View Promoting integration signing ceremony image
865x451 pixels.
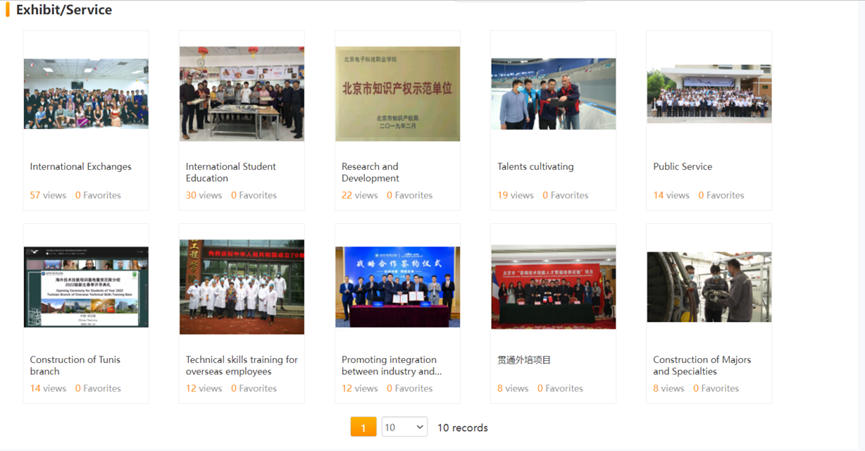point(397,287)
